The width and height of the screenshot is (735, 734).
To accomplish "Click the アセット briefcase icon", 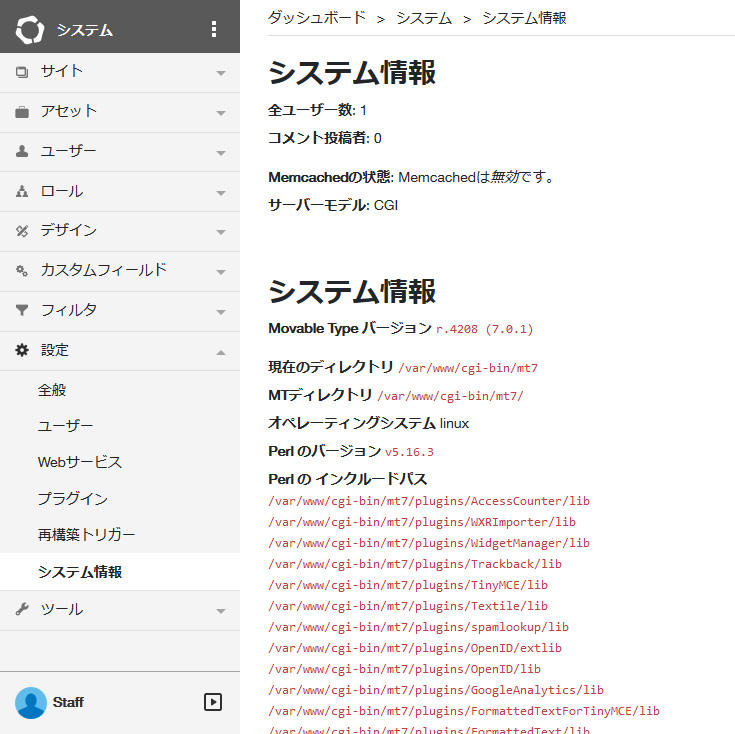I will pyautogui.click(x=22, y=112).
